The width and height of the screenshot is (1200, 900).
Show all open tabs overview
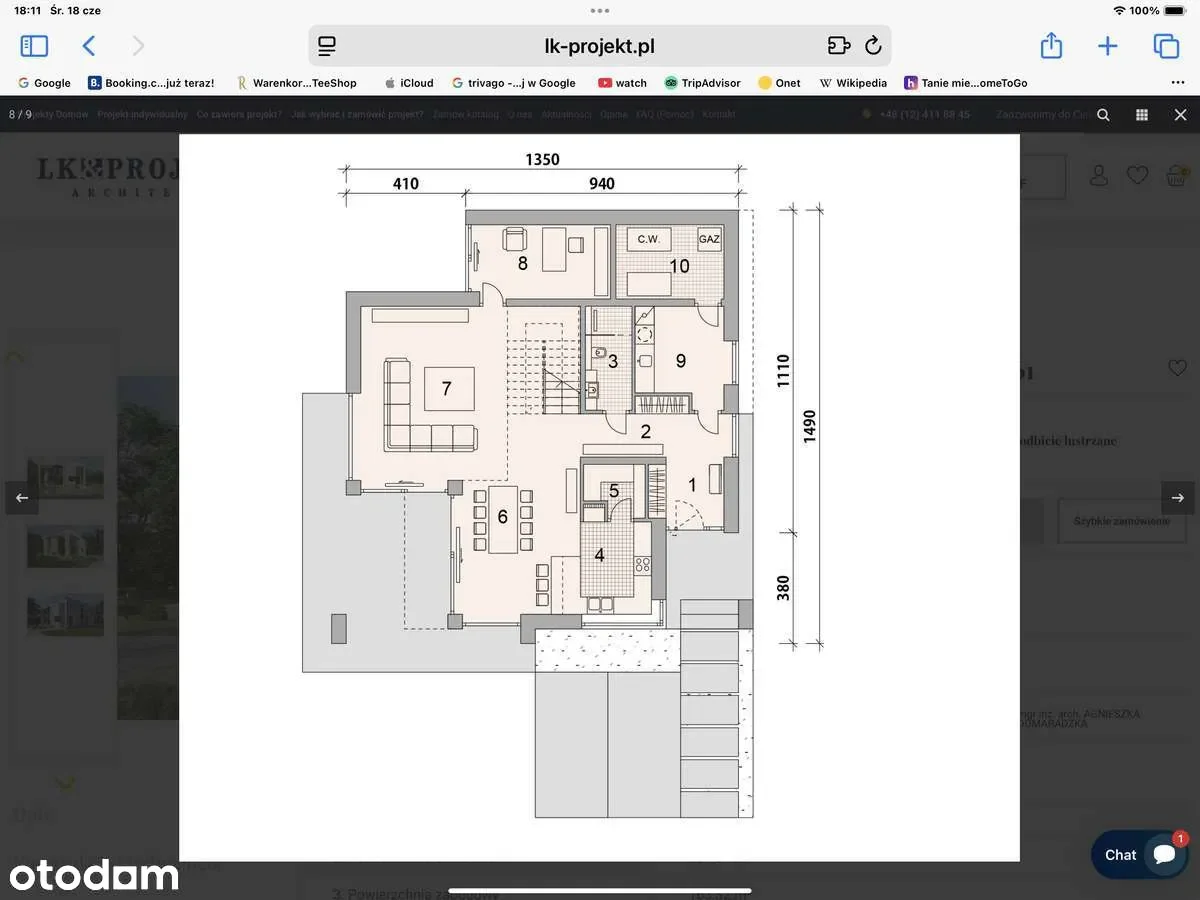[x=1165, y=46]
